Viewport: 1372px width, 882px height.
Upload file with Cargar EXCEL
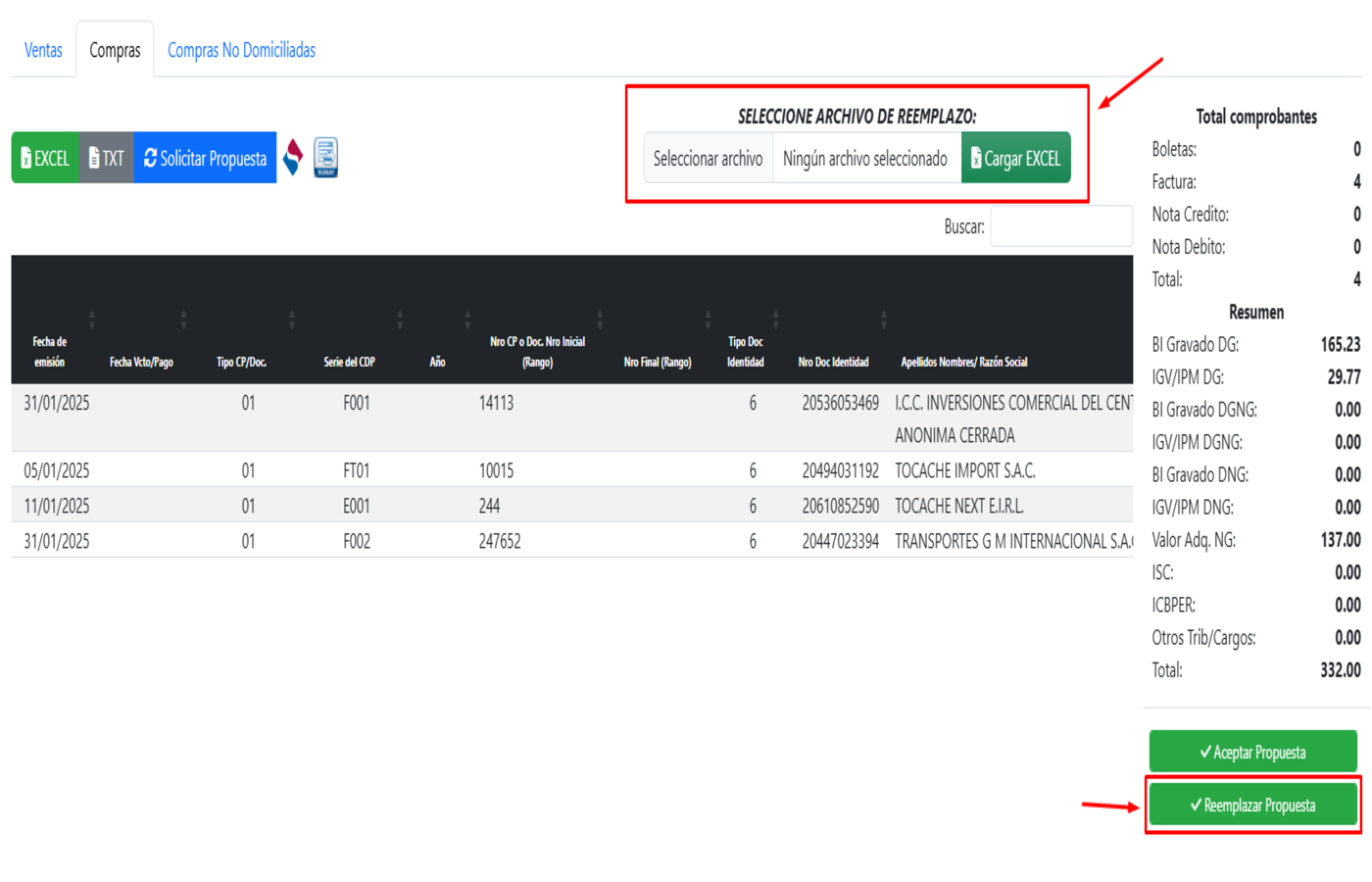pos(1015,159)
